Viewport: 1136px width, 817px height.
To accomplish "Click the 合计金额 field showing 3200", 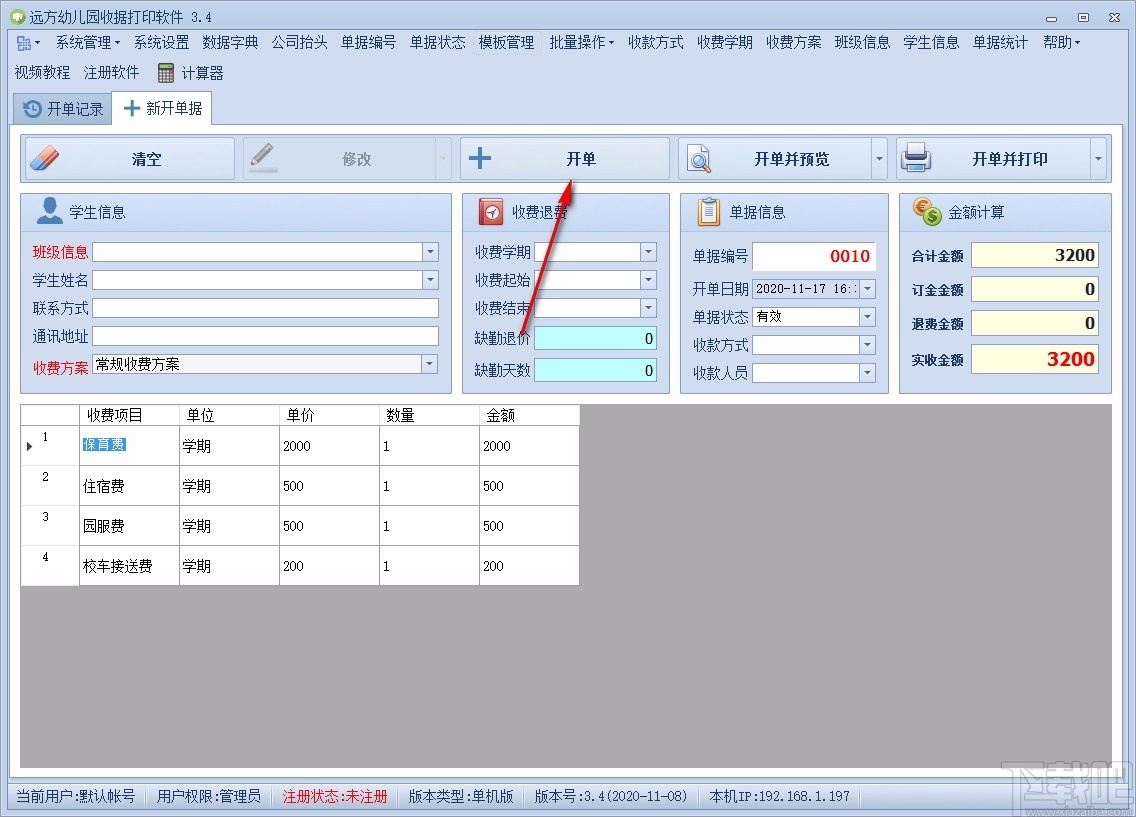I will pyautogui.click(x=1035, y=255).
